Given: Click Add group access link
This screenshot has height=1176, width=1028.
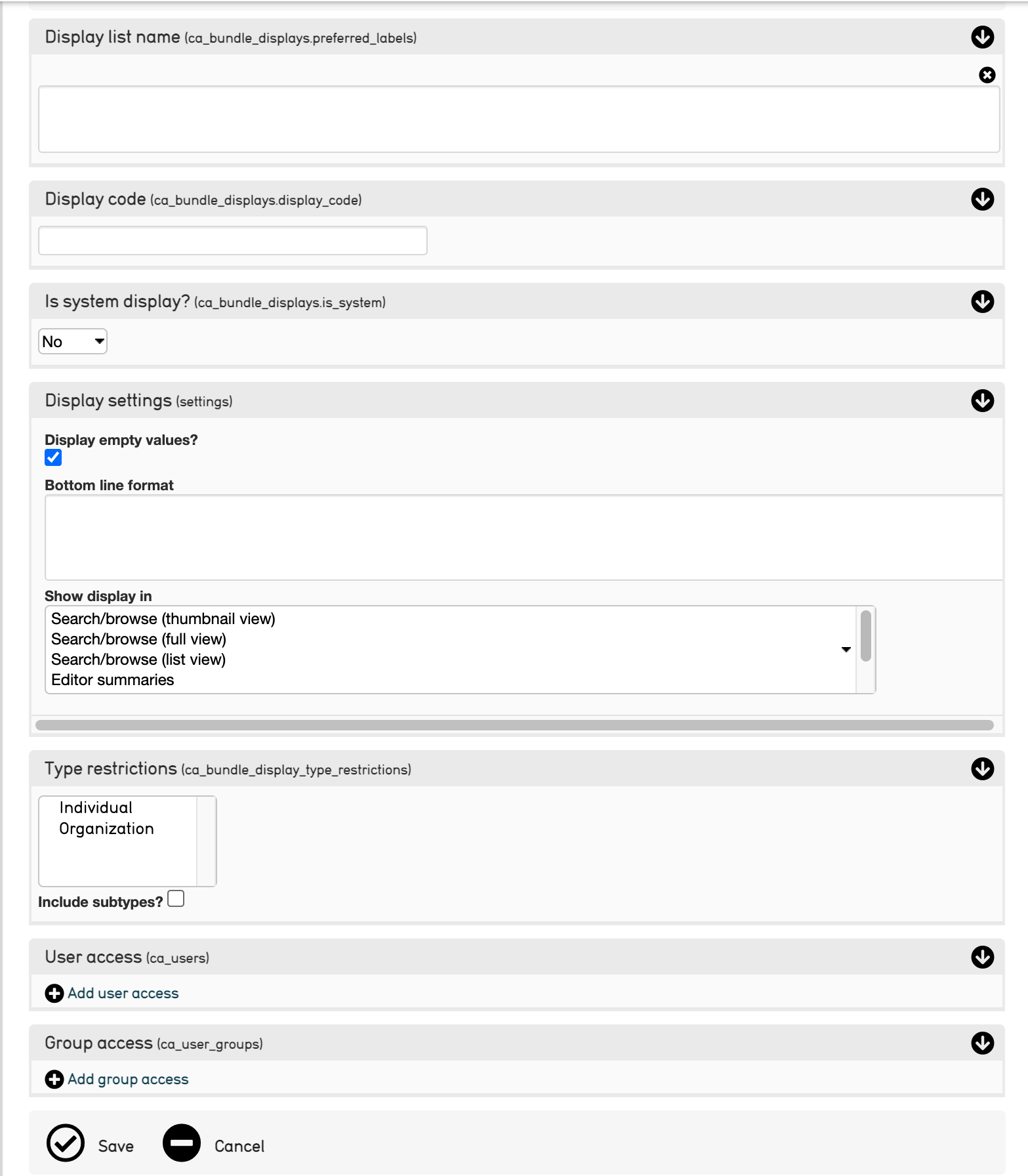Looking at the screenshot, I should pyautogui.click(x=128, y=1080).
